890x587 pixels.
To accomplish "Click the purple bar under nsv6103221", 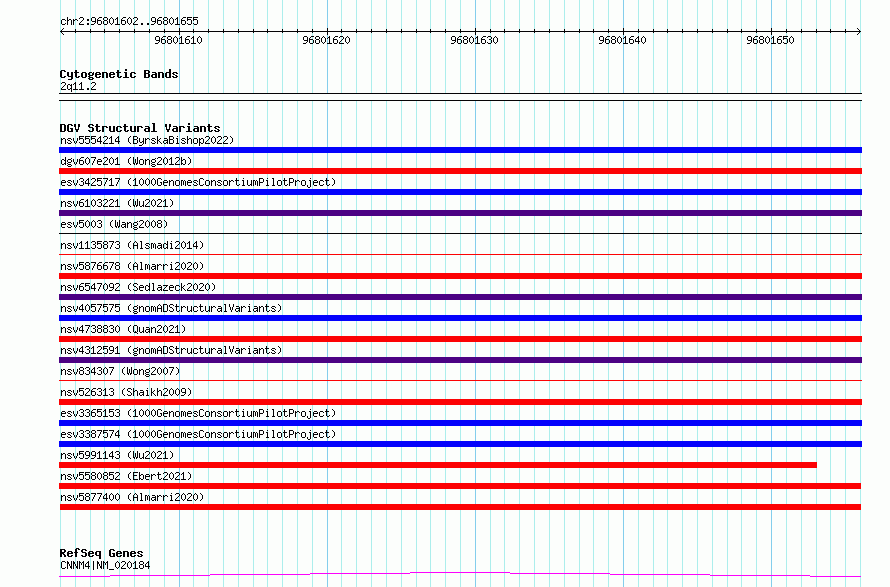I will [x=460, y=213].
